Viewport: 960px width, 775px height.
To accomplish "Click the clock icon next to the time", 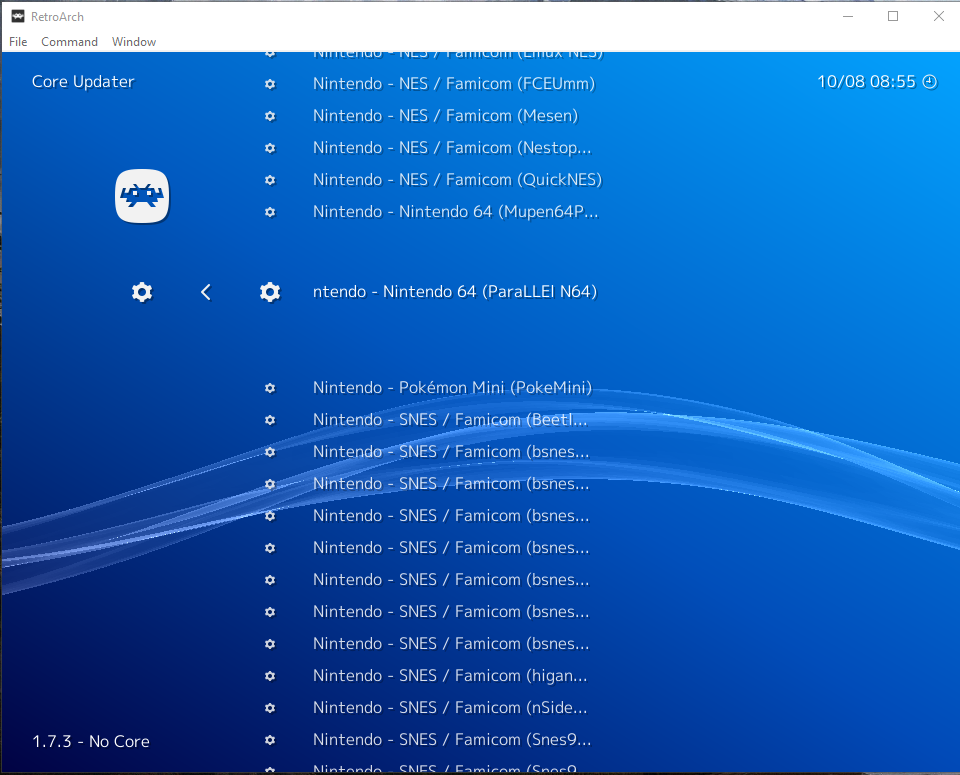I will [929, 82].
